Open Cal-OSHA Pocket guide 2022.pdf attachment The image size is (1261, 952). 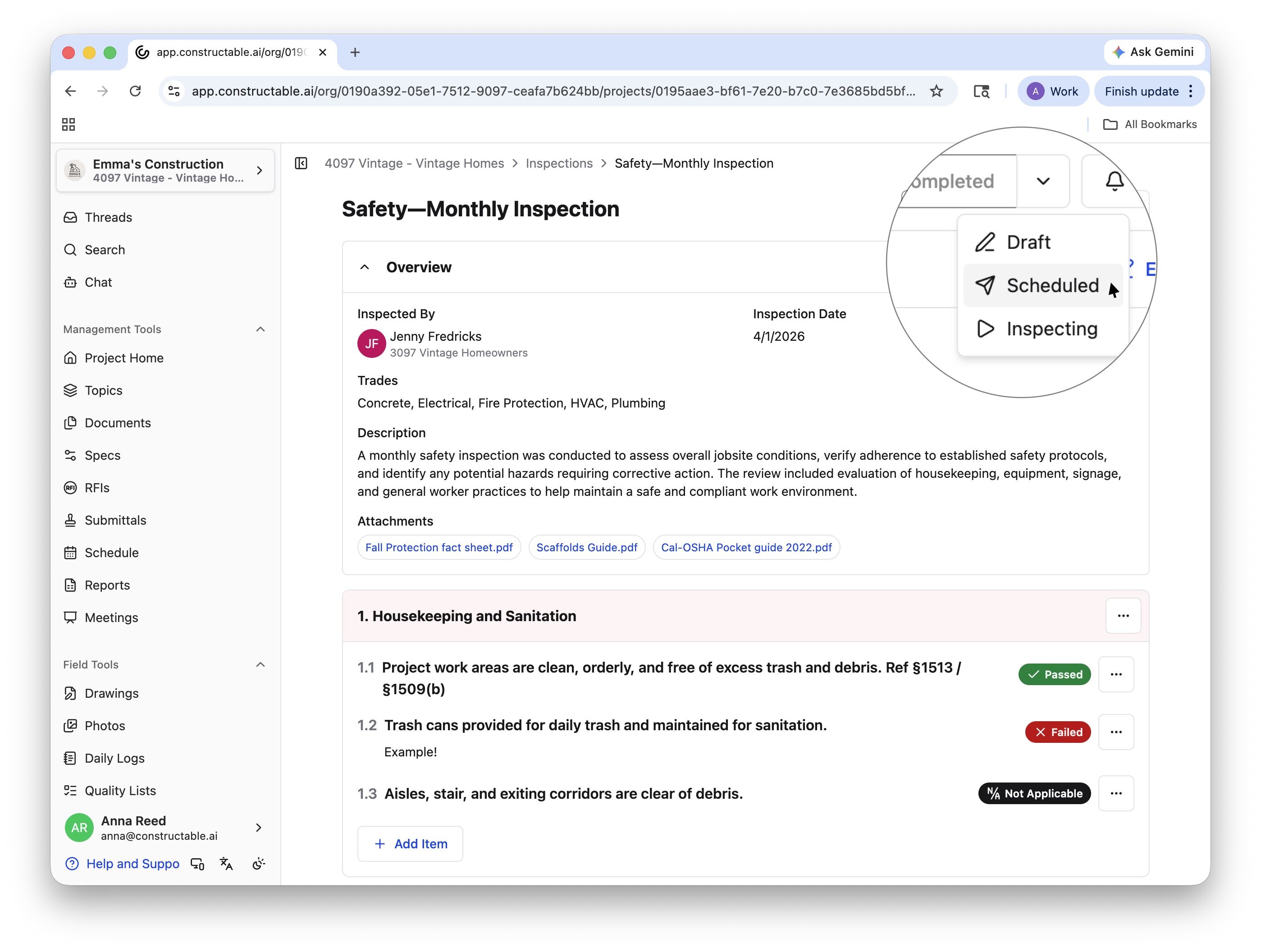coord(746,548)
